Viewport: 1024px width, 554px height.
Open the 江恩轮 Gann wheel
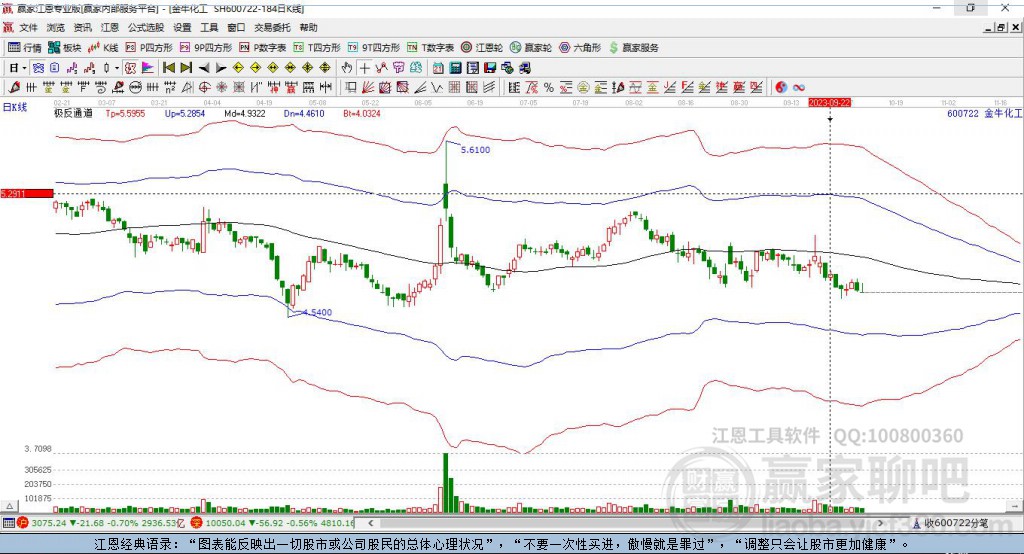482,48
